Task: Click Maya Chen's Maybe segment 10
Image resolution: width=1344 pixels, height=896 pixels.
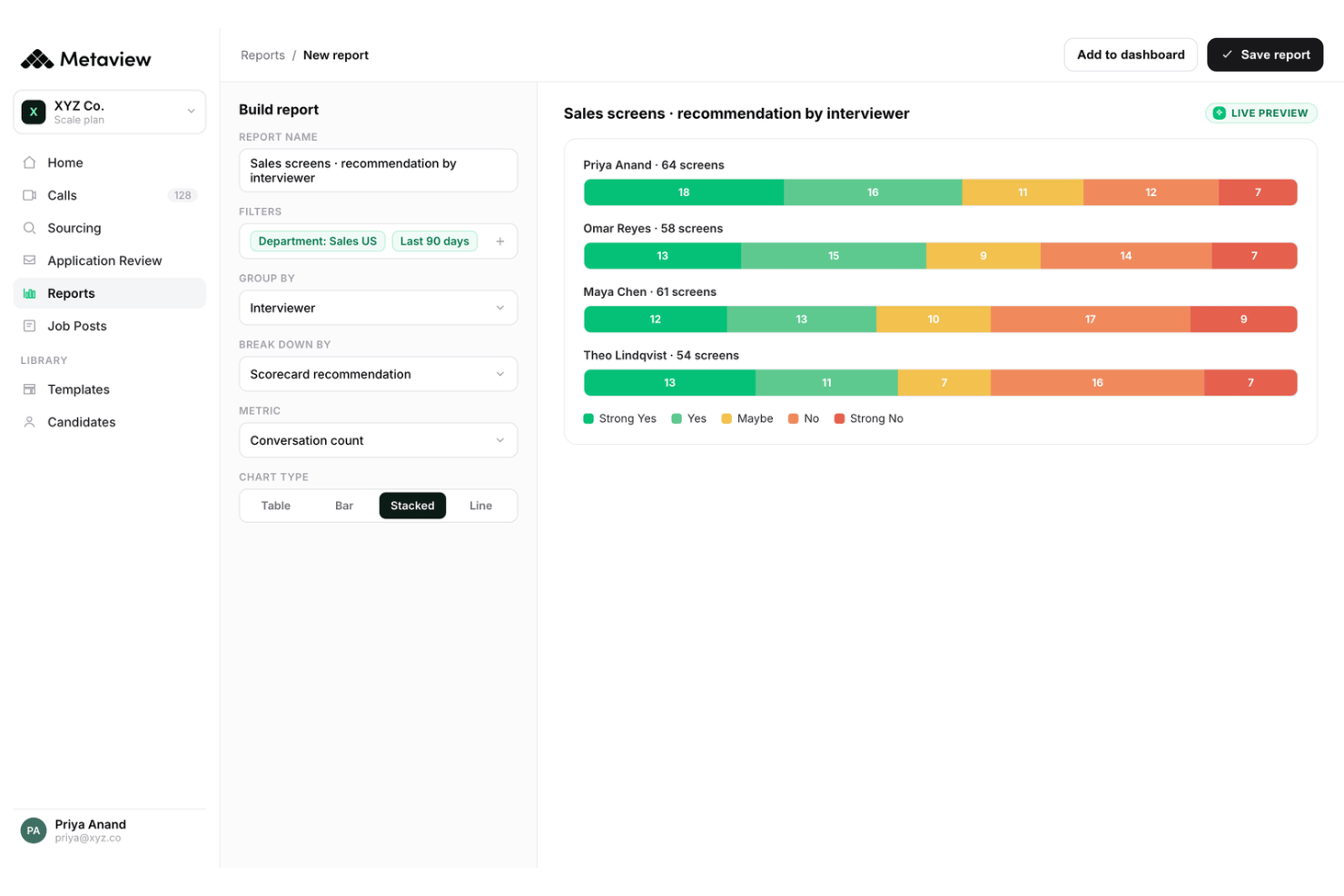Action: pyautogui.click(x=934, y=320)
